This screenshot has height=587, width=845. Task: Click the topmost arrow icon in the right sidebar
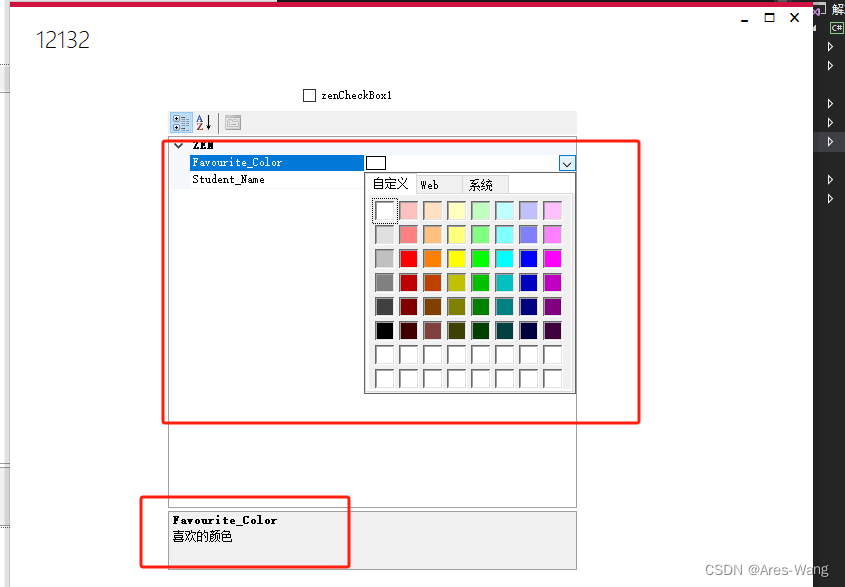click(831, 46)
